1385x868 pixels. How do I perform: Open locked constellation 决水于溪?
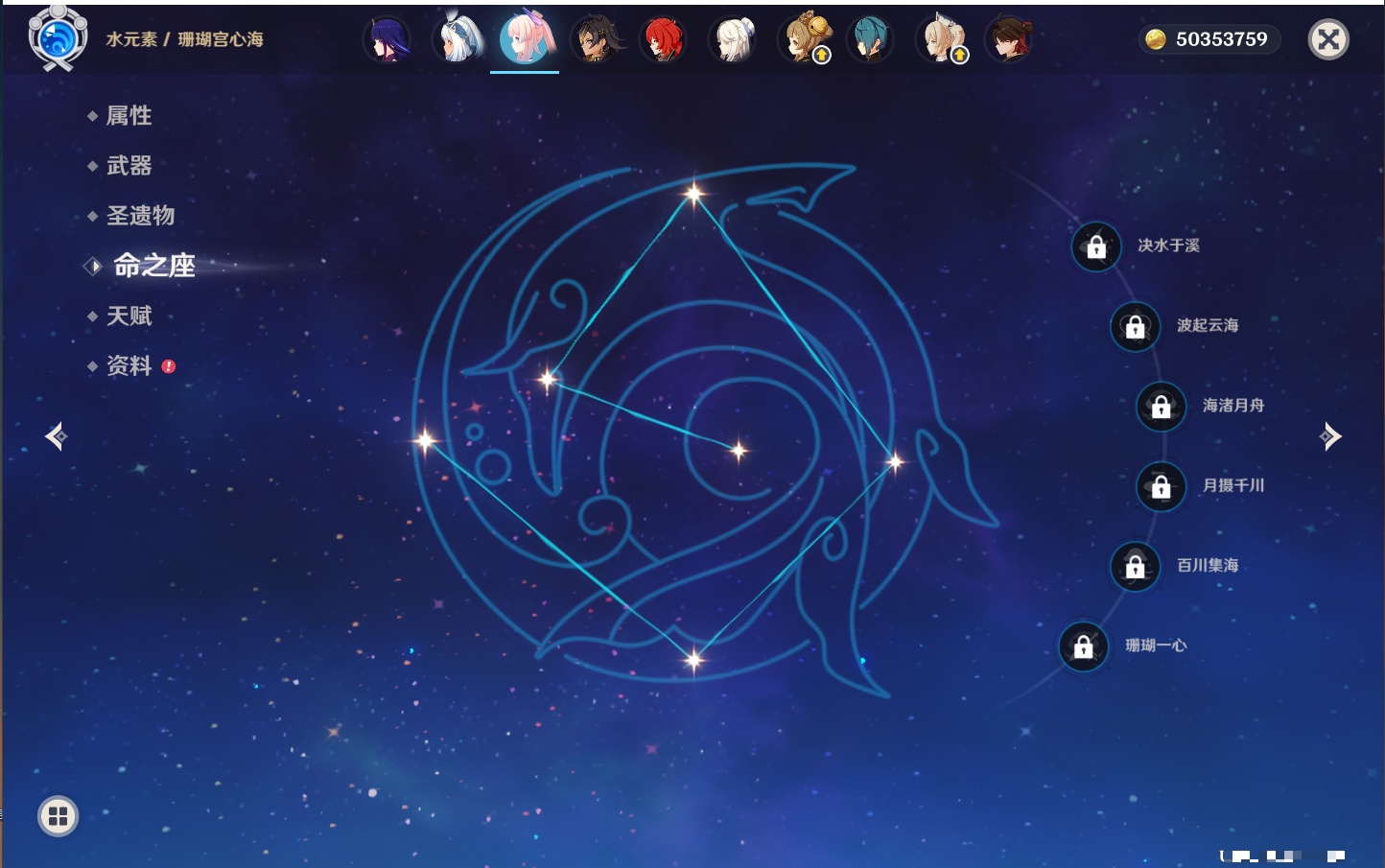pos(1096,247)
